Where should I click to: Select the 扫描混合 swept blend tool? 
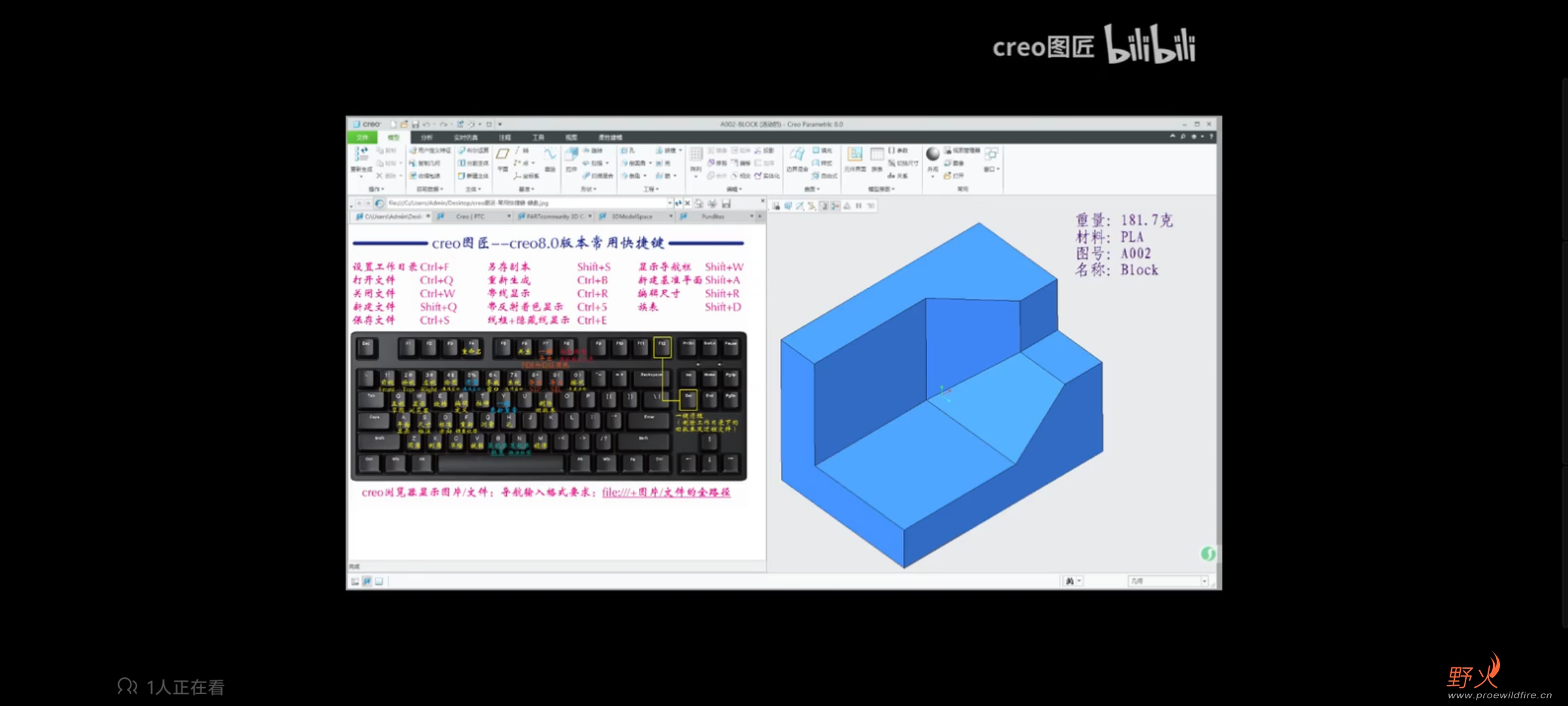tap(598, 176)
